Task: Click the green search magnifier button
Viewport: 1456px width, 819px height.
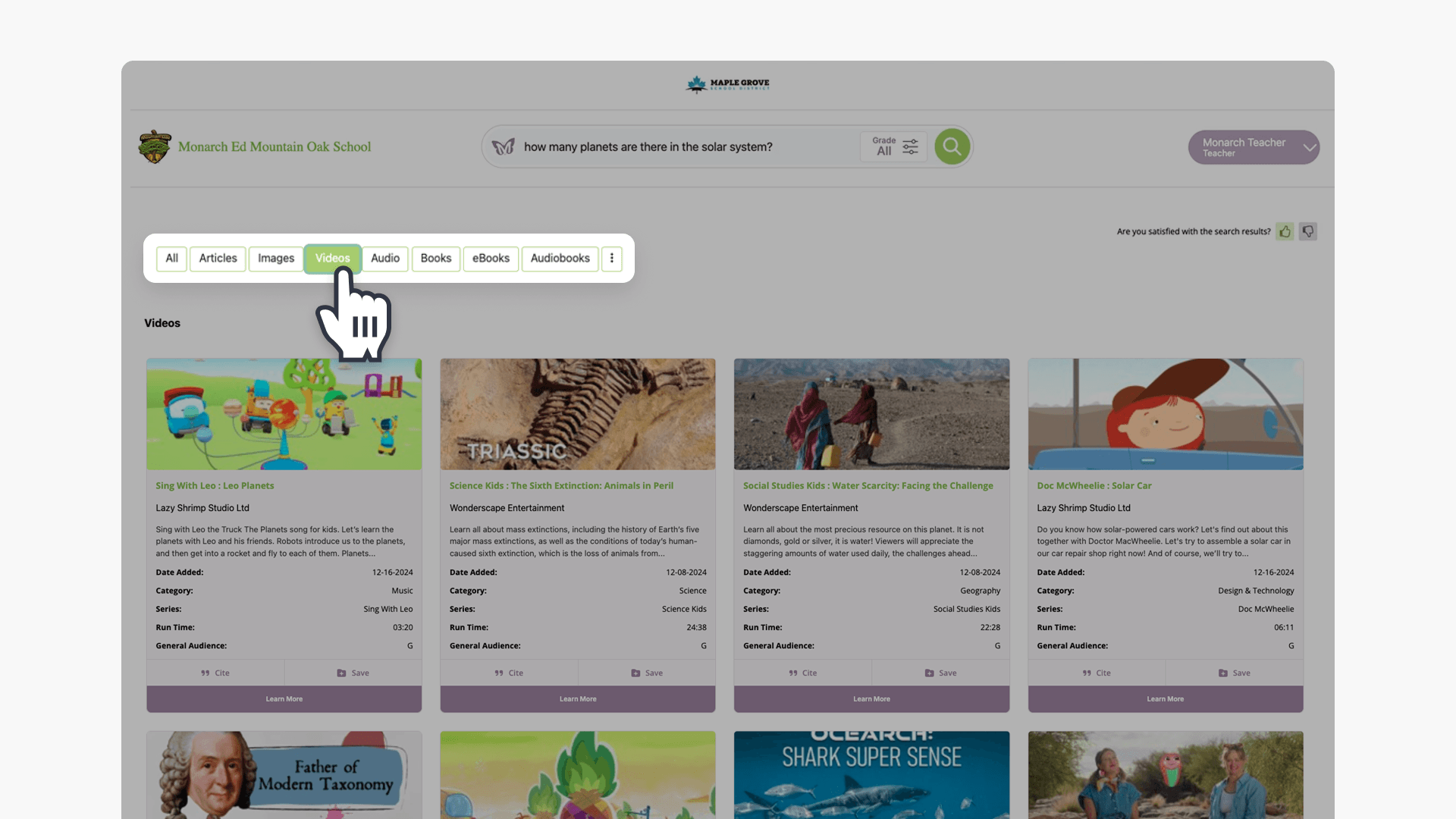Action: coord(952,146)
